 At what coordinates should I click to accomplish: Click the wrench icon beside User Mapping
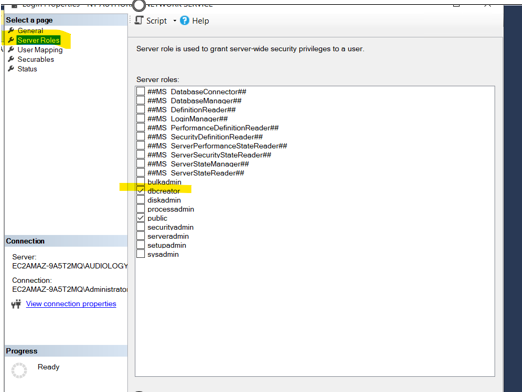point(11,50)
